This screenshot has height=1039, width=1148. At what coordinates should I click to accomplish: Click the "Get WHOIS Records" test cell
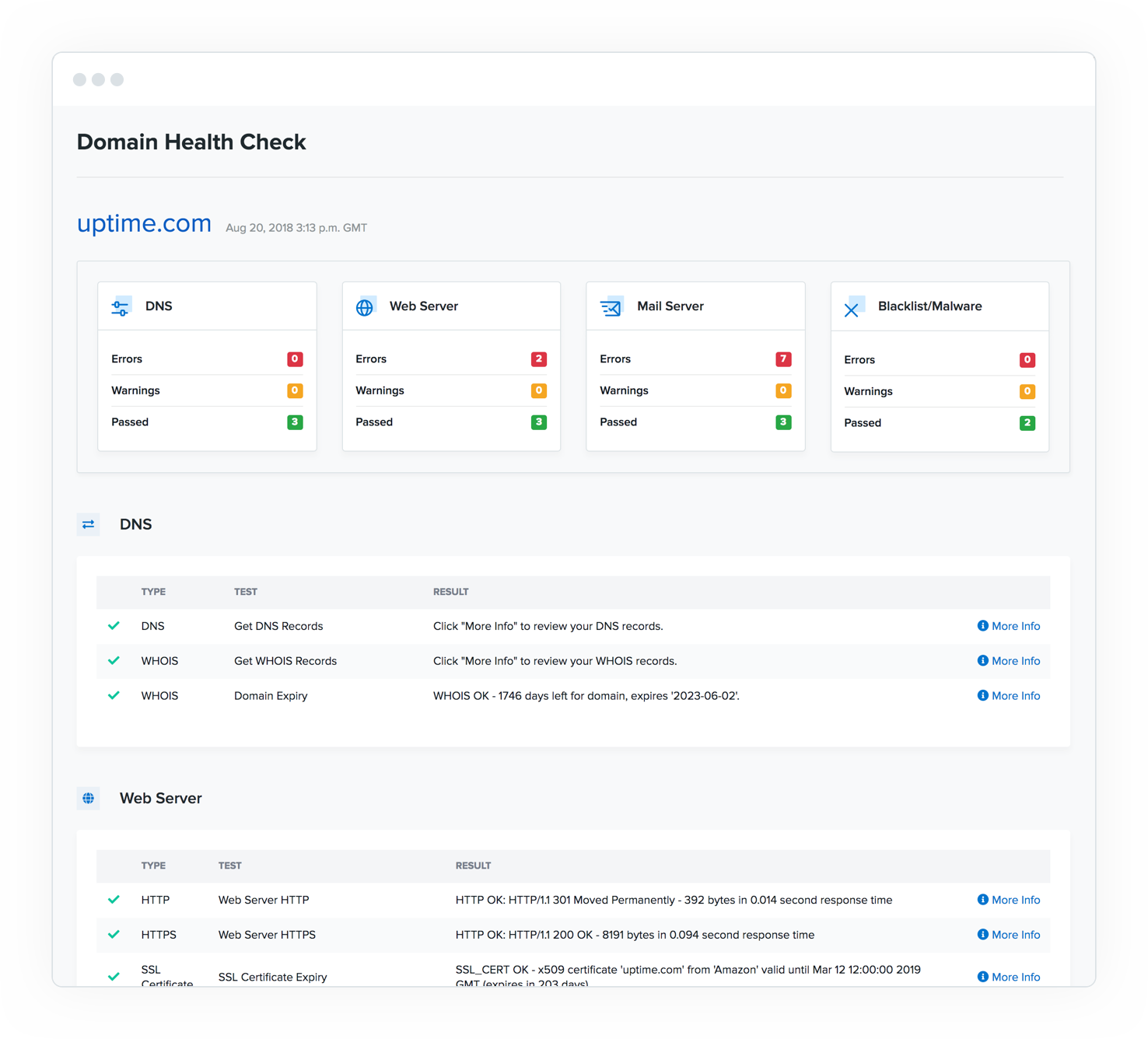[x=285, y=661]
